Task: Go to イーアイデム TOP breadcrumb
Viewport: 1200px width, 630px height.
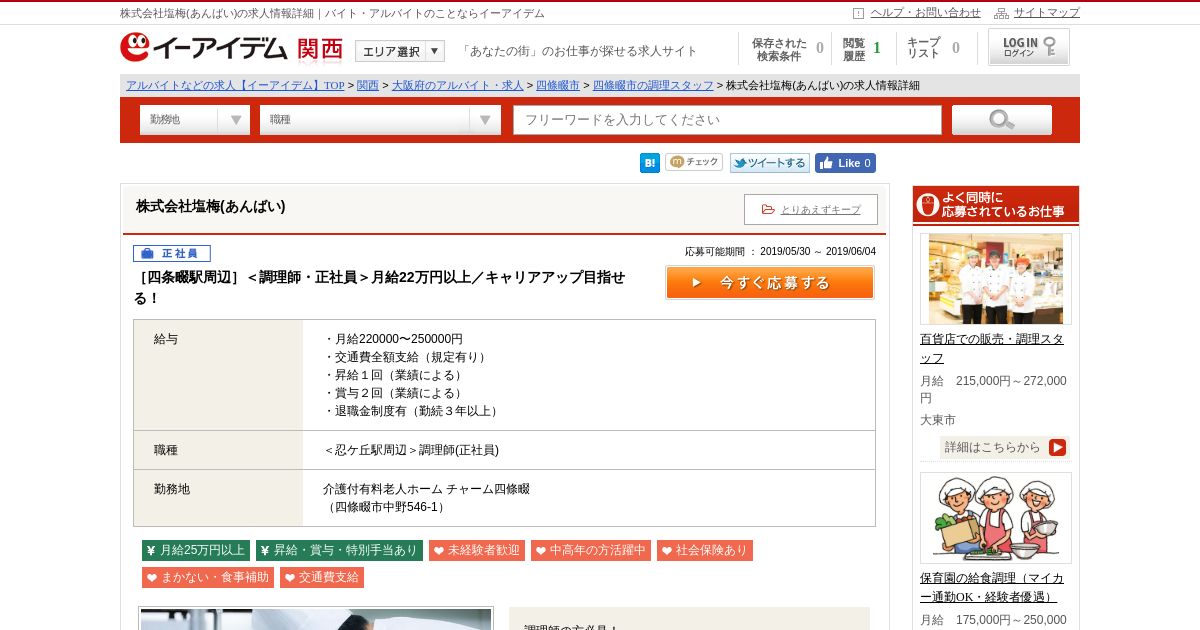Action: tap(235, 86)
